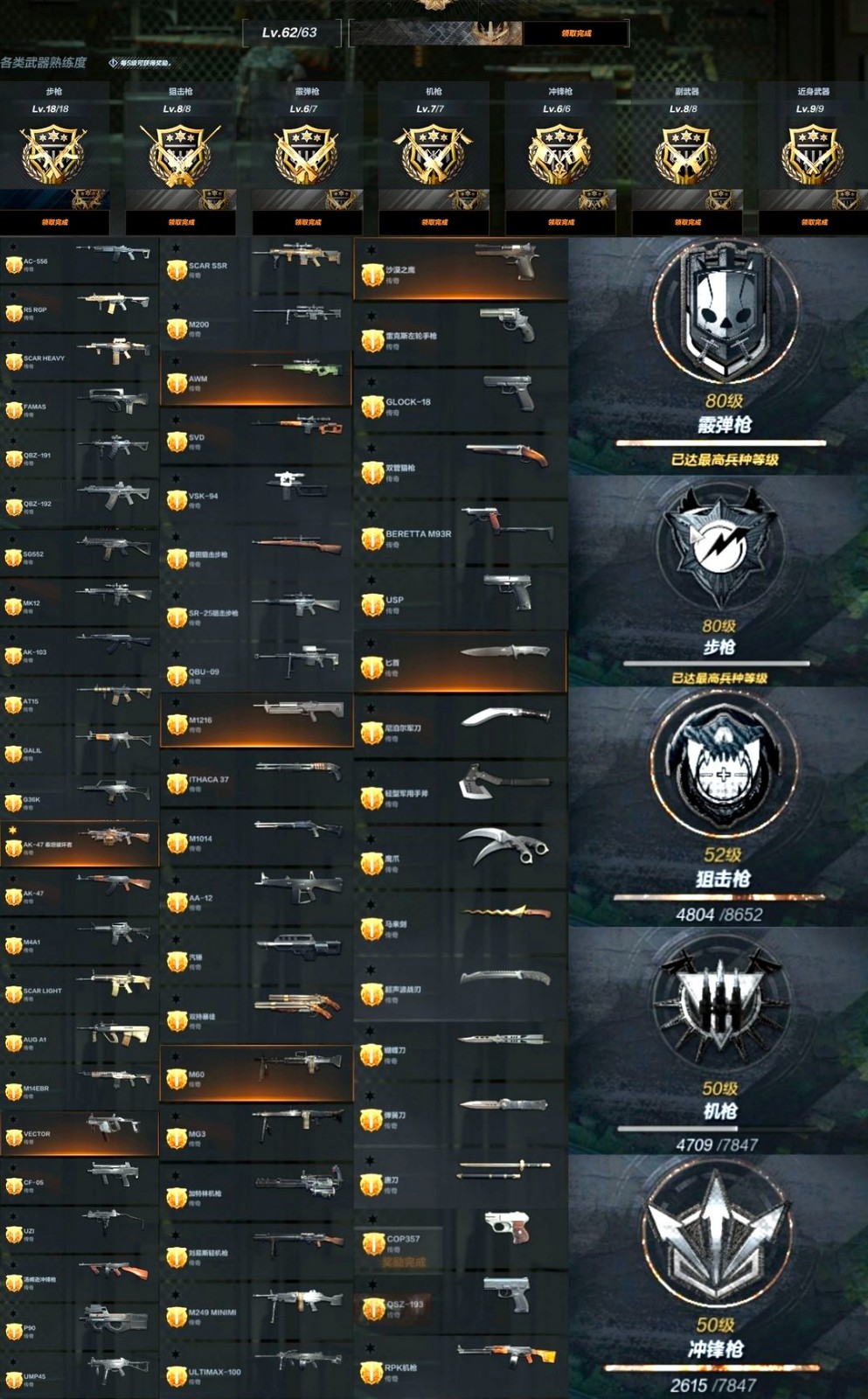Select the M249 MINIMI machine gun

256,1311
